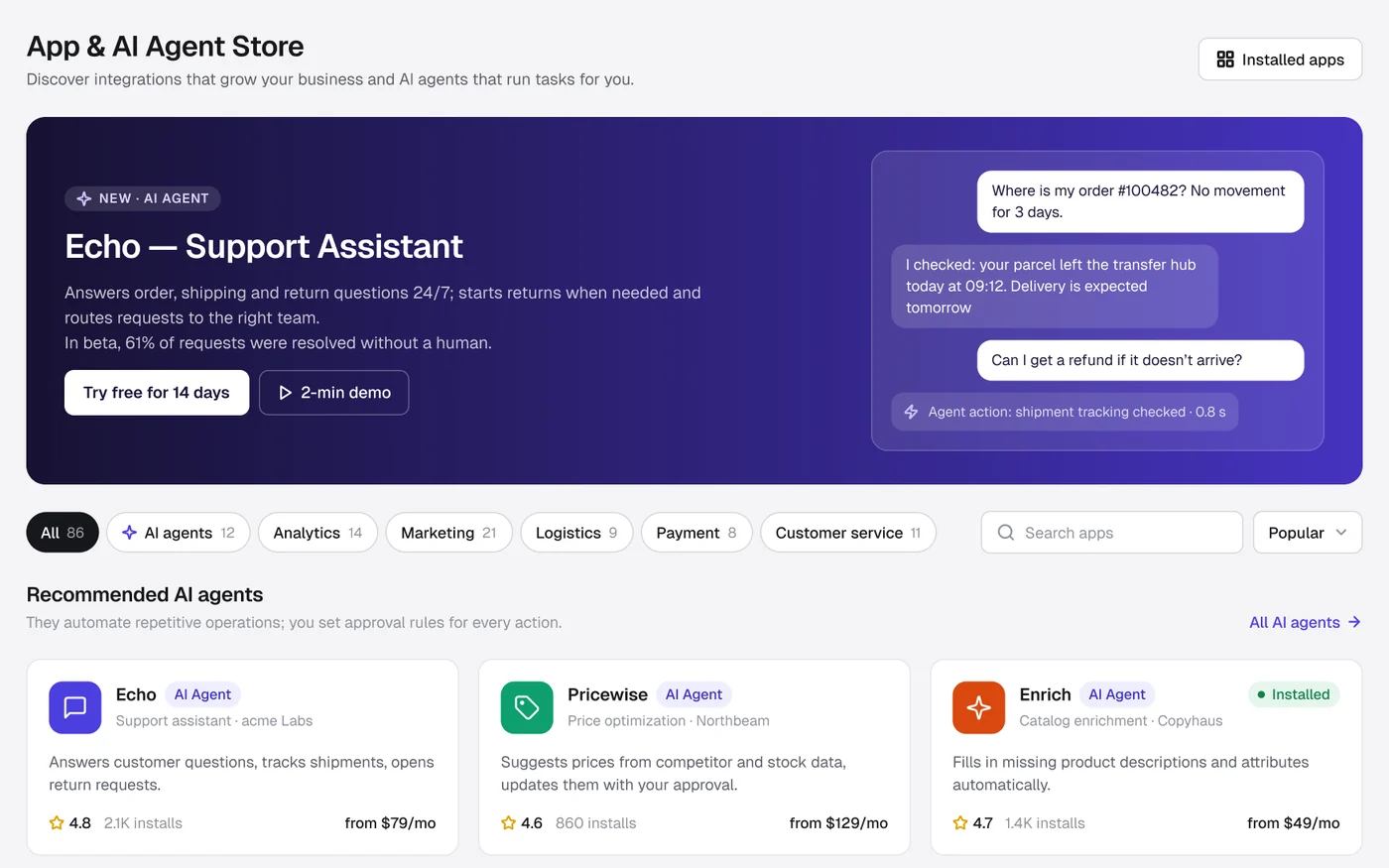Click the star rating icon on Echo card
This screenshot has height=868, width=1389.
click(57, 823)
